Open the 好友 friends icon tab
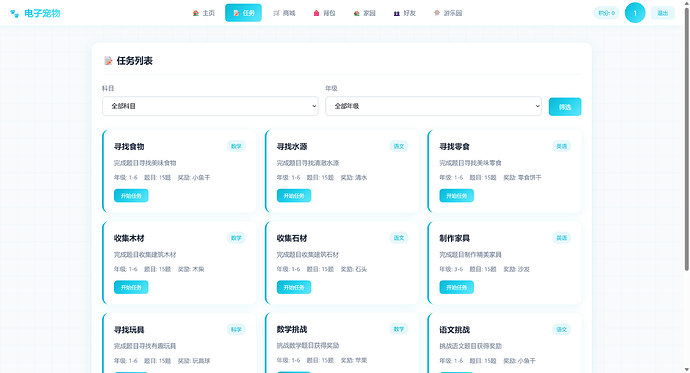 (404, 13)
